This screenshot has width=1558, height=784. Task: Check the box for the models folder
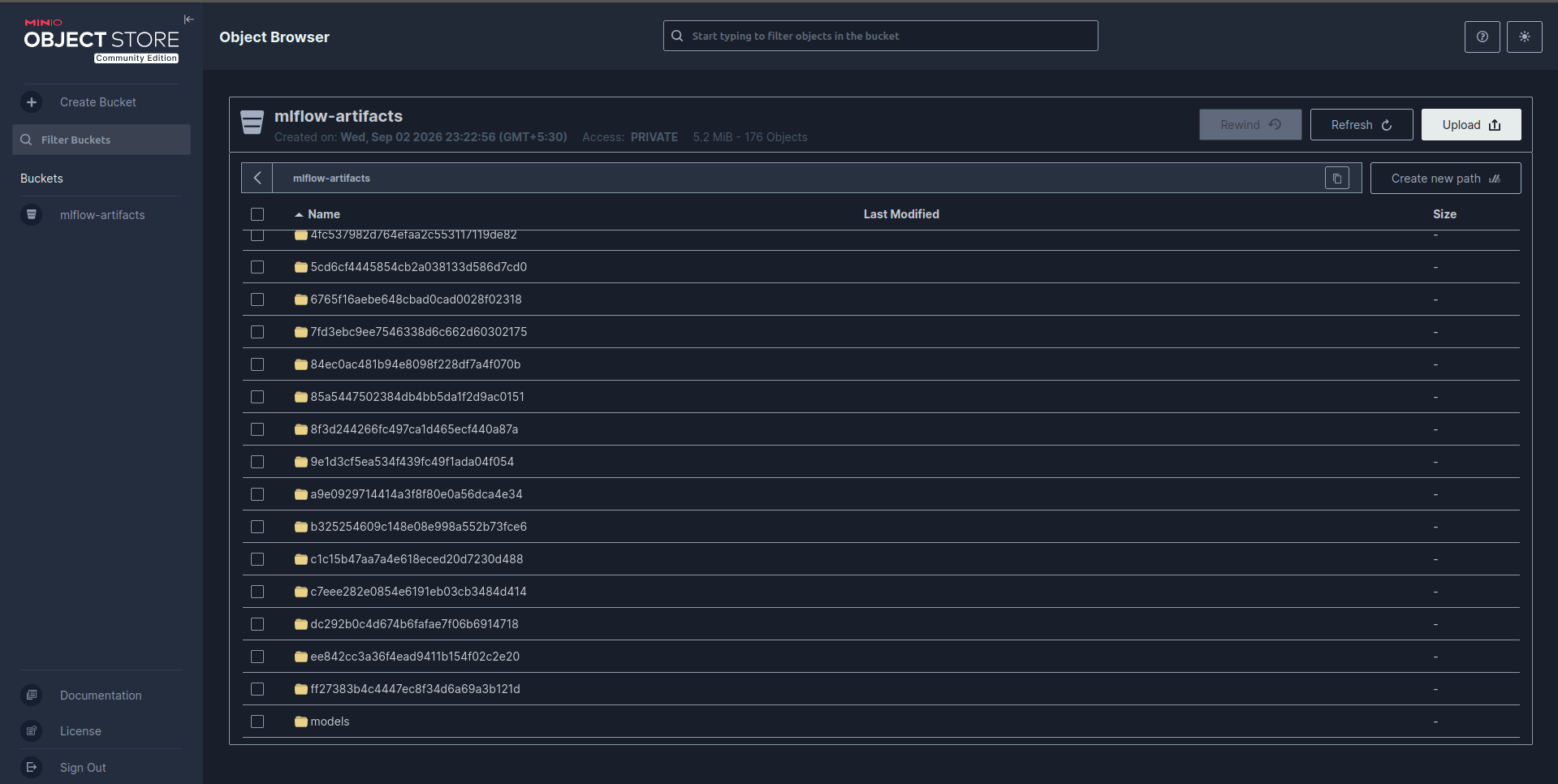click(257, 722)
